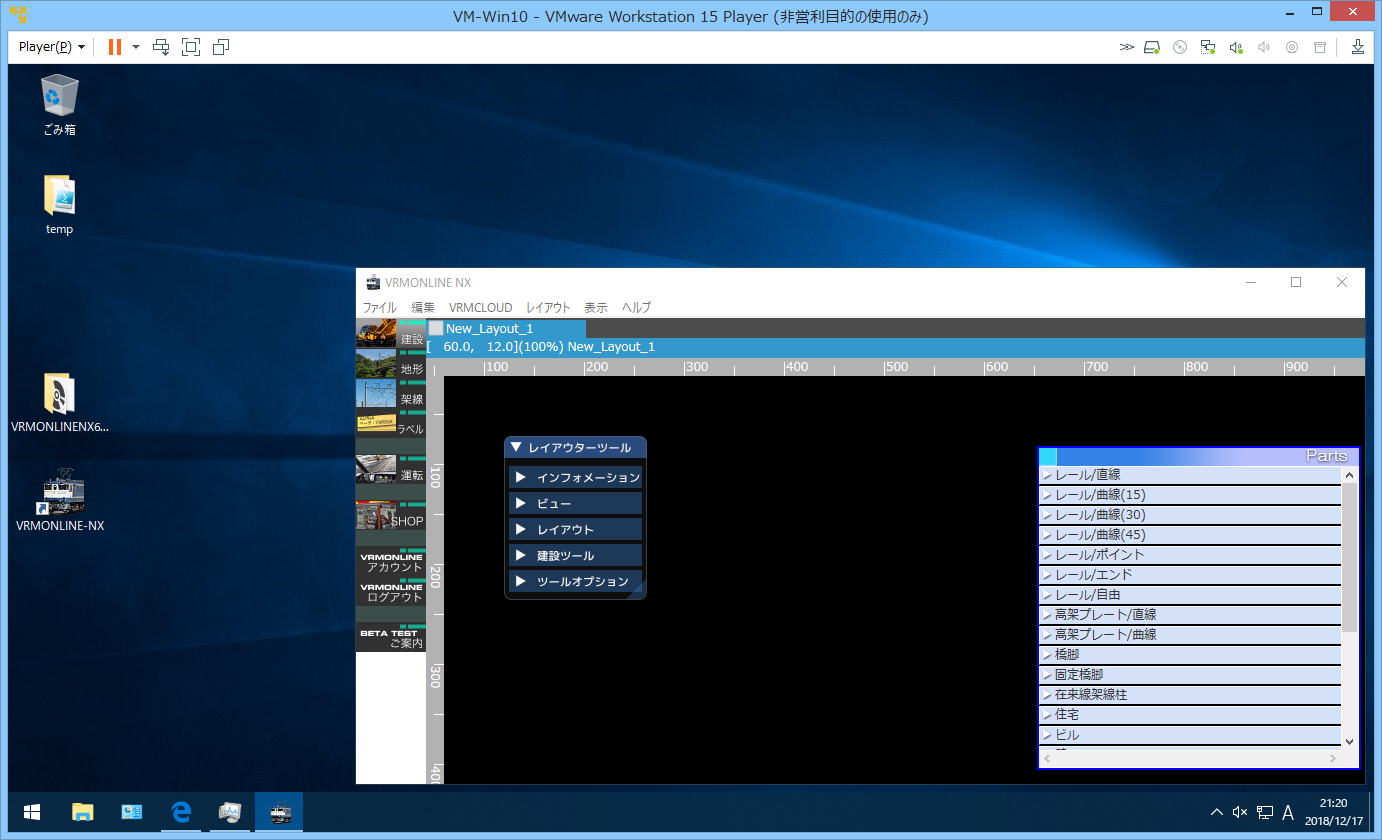Click the Parts list scroll-up arrow

click(1349, 475)
